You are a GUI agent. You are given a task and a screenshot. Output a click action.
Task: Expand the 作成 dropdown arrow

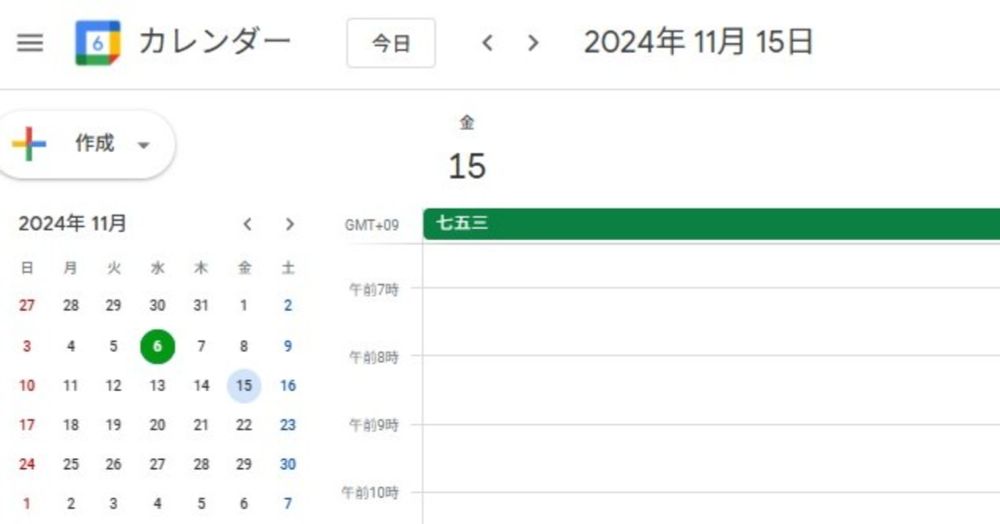click(143, 145)
